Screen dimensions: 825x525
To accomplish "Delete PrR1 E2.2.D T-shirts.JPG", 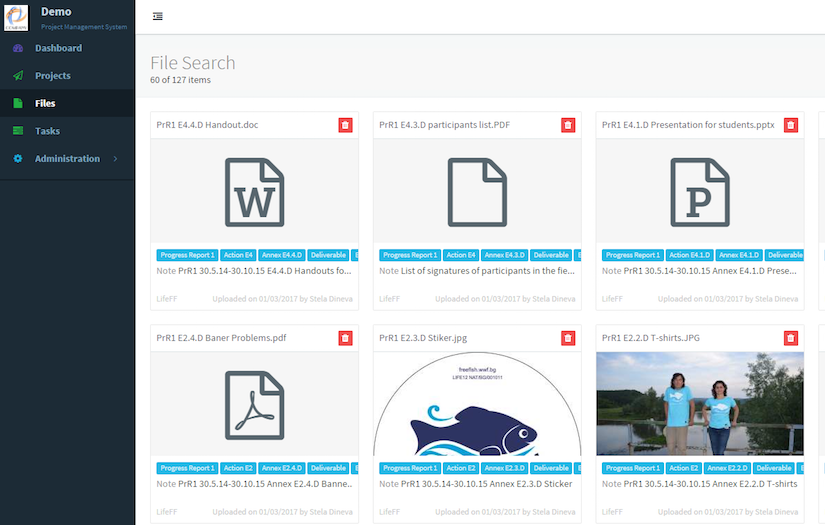I will coord(791,338).
